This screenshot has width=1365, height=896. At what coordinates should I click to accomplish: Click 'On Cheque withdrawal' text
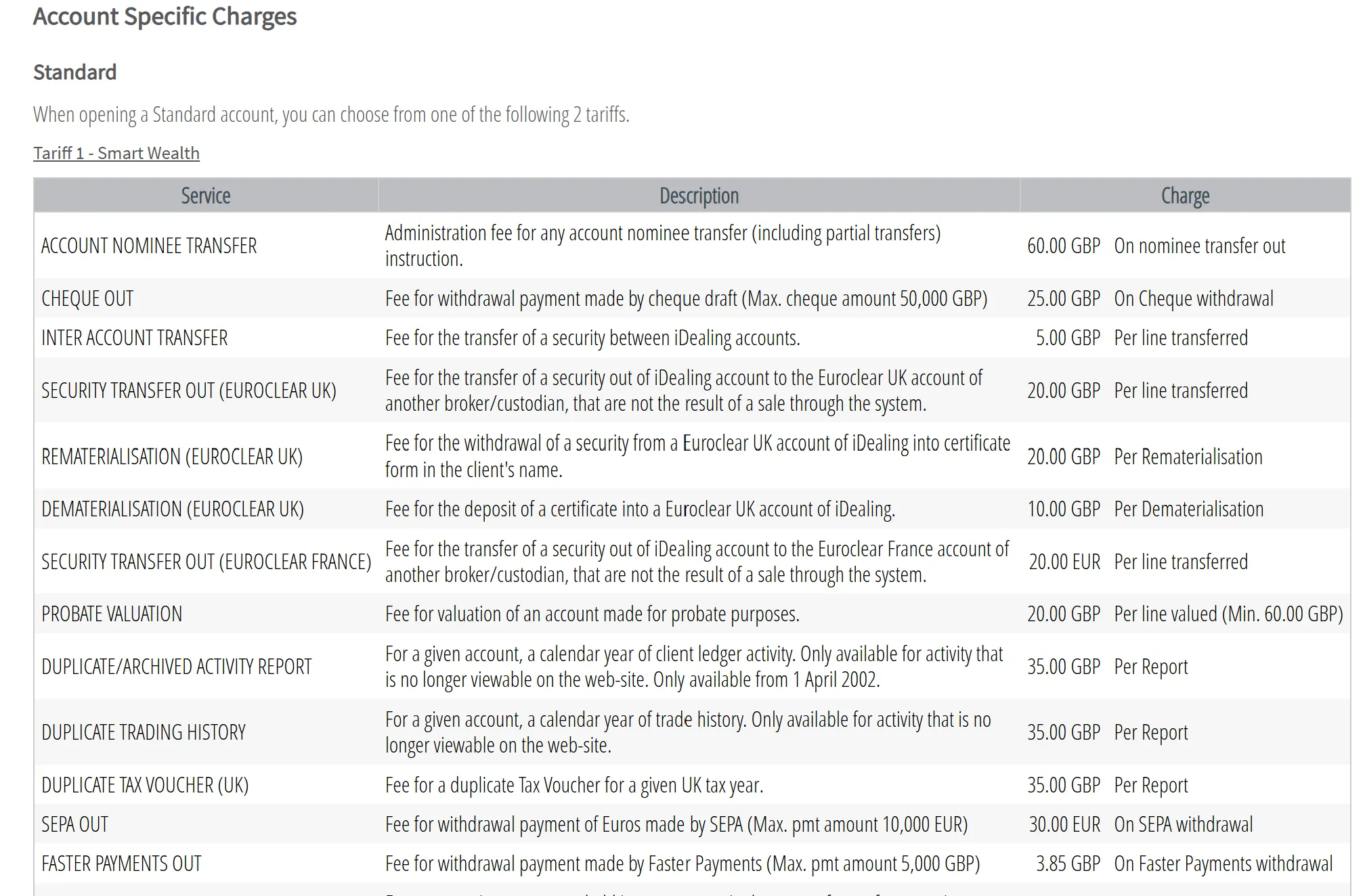[1194, 298]
